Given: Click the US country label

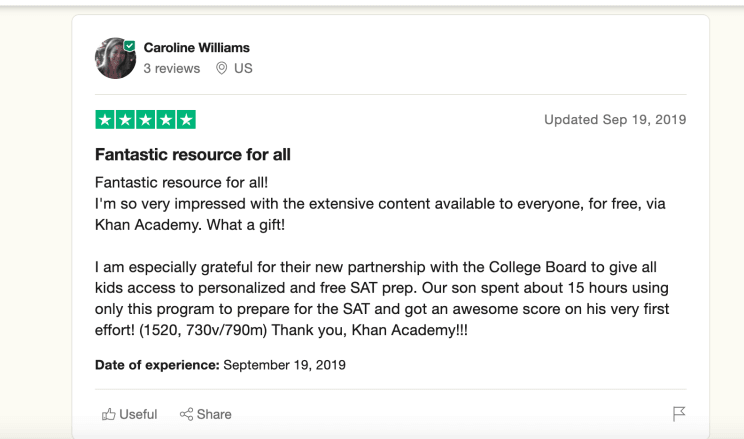Looking at the screenshot, I should pos(243,69).
